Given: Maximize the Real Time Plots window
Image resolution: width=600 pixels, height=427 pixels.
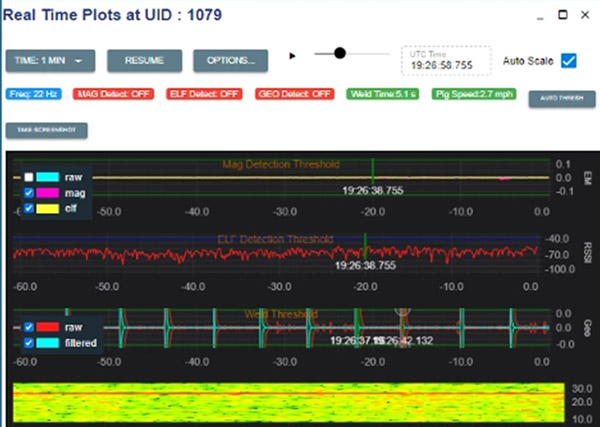Looking at the screenshot, I should coord(562,15).
